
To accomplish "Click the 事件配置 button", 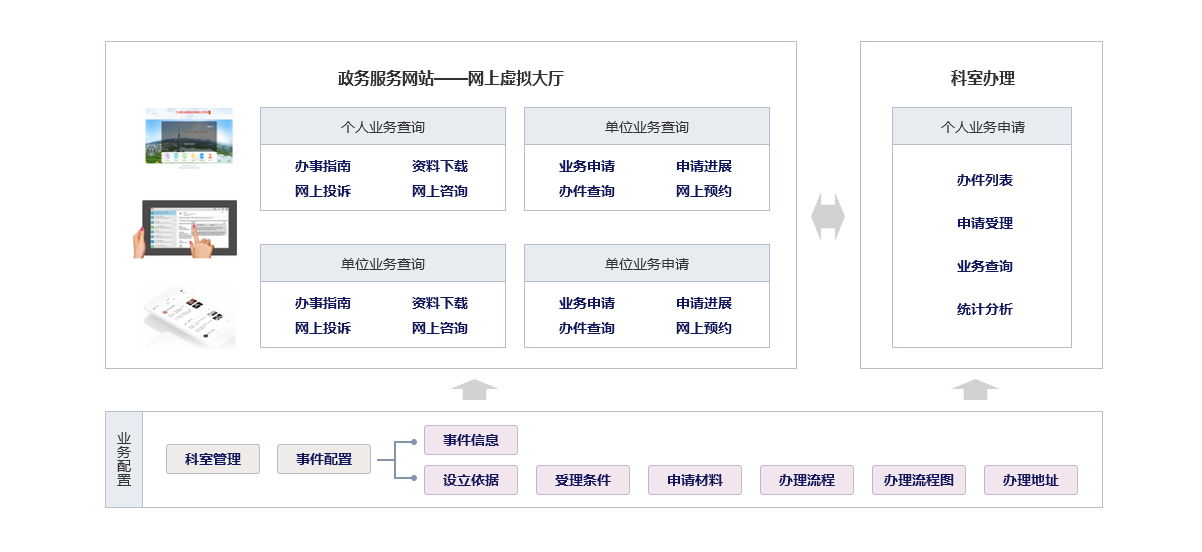I will (x=323, y=459).
